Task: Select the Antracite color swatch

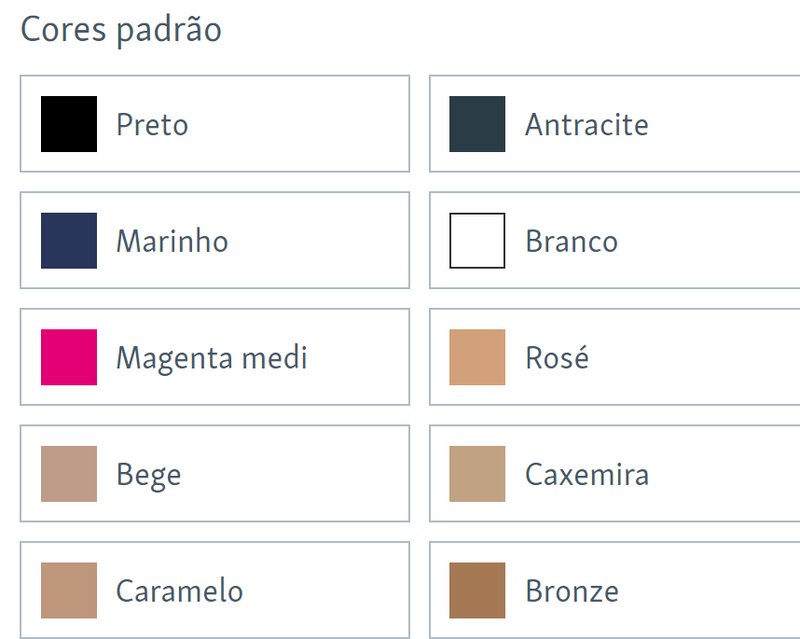Action: click(477, 124)
